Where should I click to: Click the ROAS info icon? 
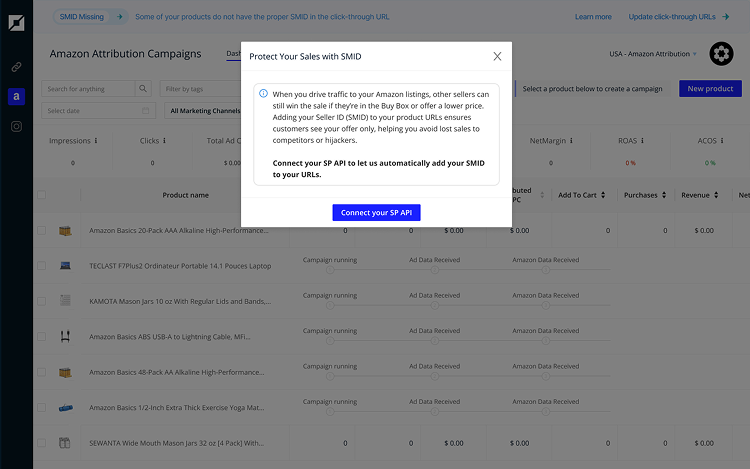click(642, 141)
